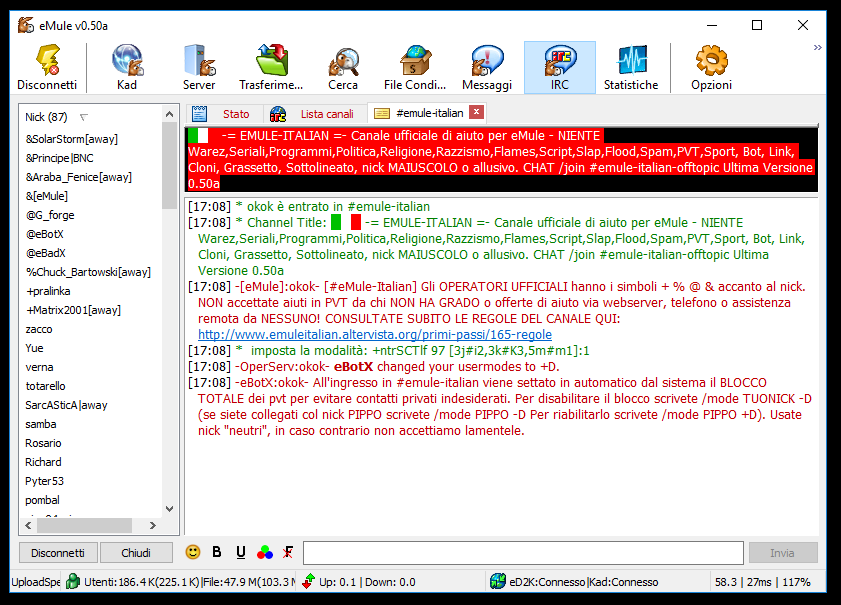
Task: Click nick list scroll right arrow
Action: (153, 526)
